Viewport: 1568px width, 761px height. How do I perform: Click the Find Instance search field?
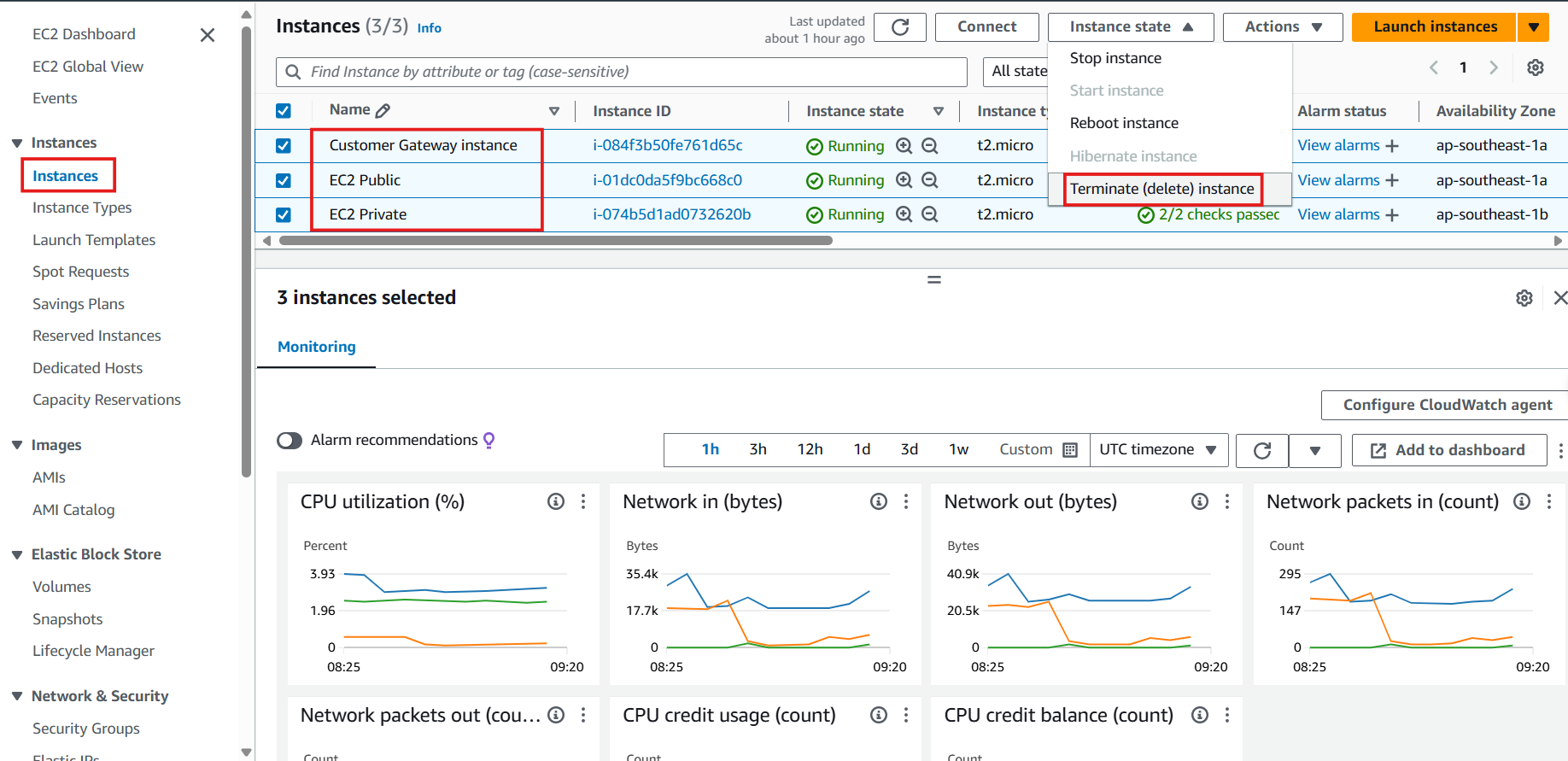click(622, 72)
